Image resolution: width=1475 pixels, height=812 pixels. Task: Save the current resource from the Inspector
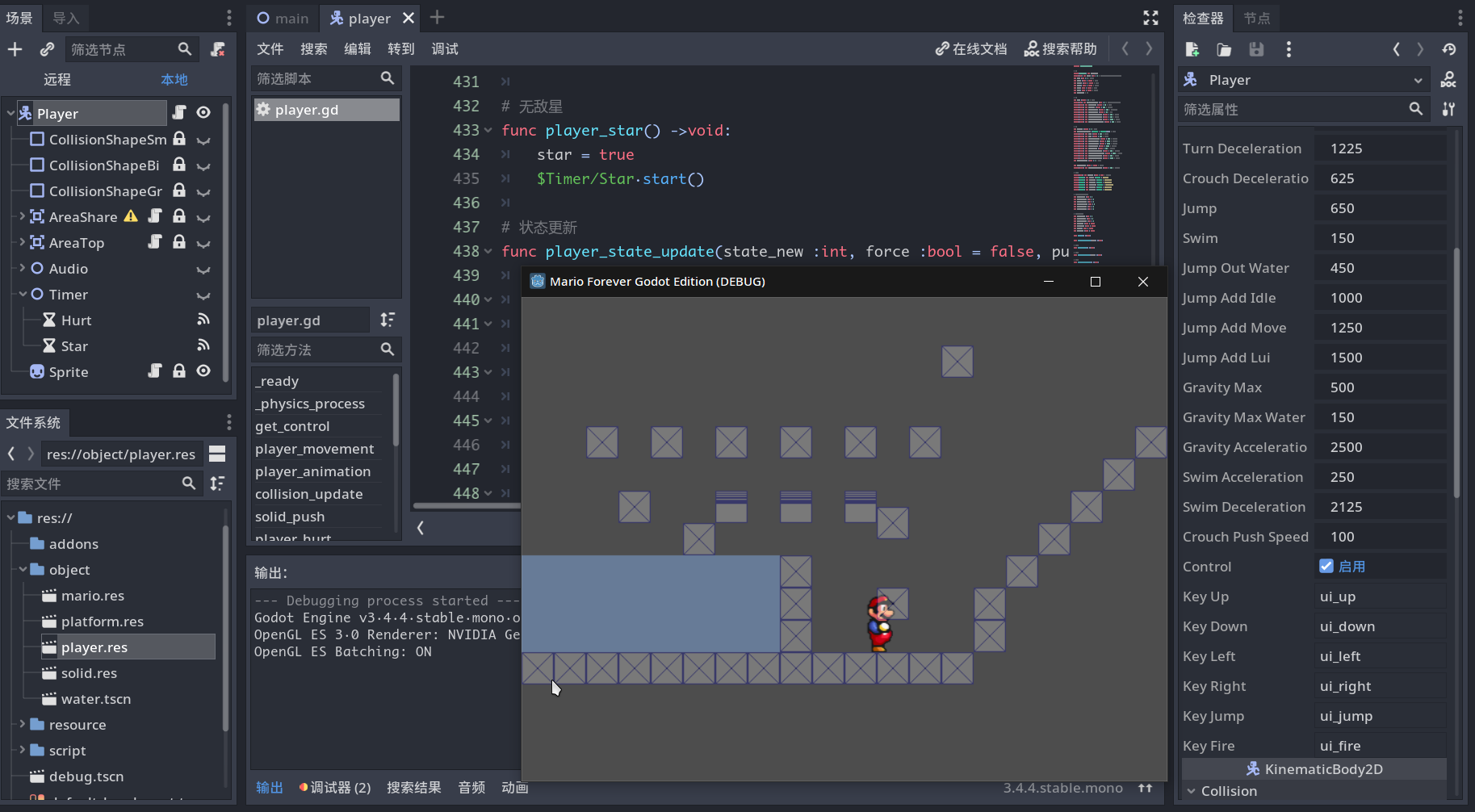(1255, 48)
